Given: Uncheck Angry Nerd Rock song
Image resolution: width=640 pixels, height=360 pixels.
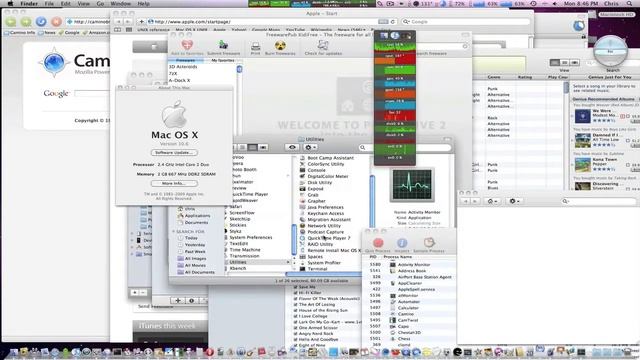Looking at the screenshot, I should [296, 333].
